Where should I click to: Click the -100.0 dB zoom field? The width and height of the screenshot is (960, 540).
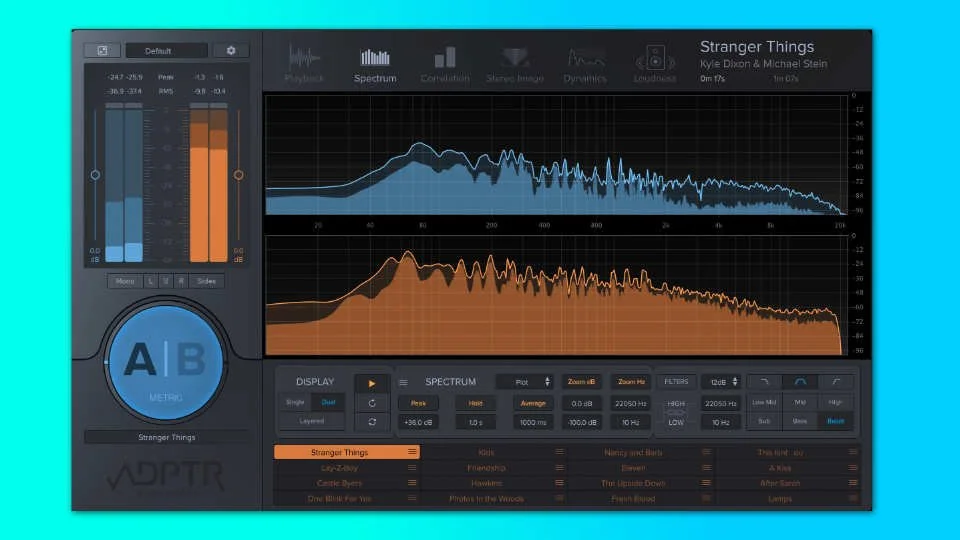(582, 422)
